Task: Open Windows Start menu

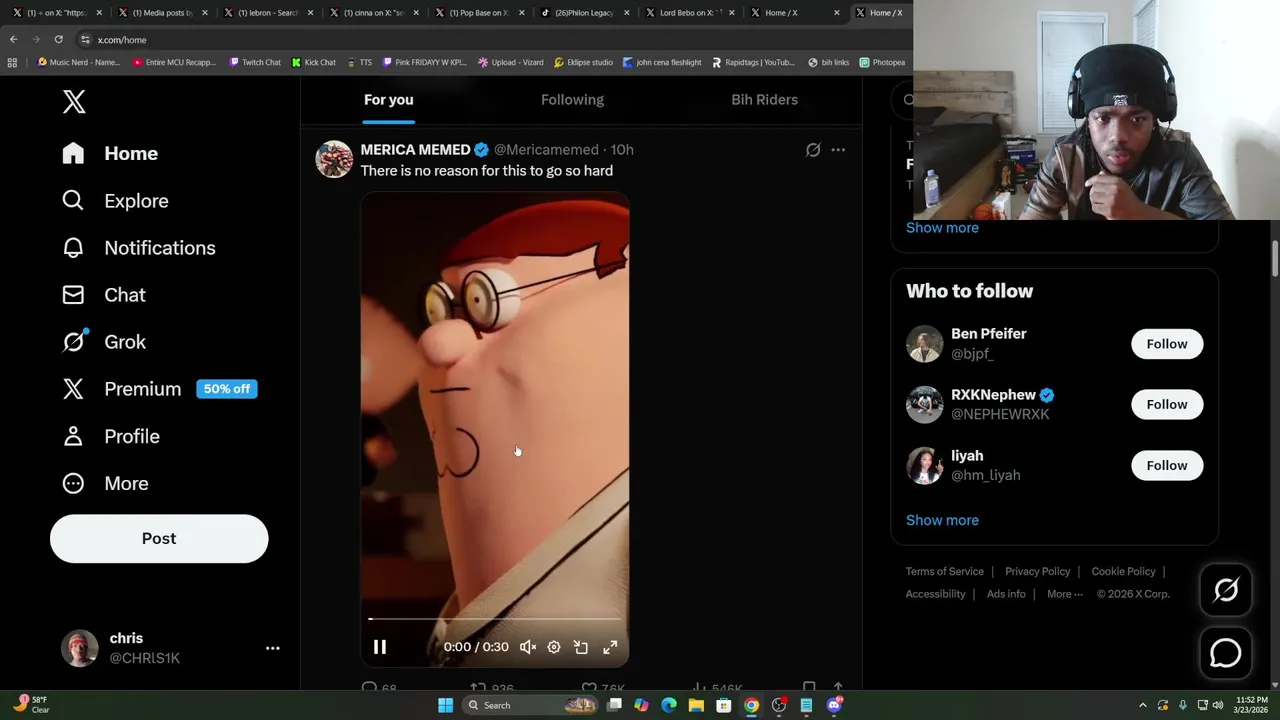Action: 445,705
